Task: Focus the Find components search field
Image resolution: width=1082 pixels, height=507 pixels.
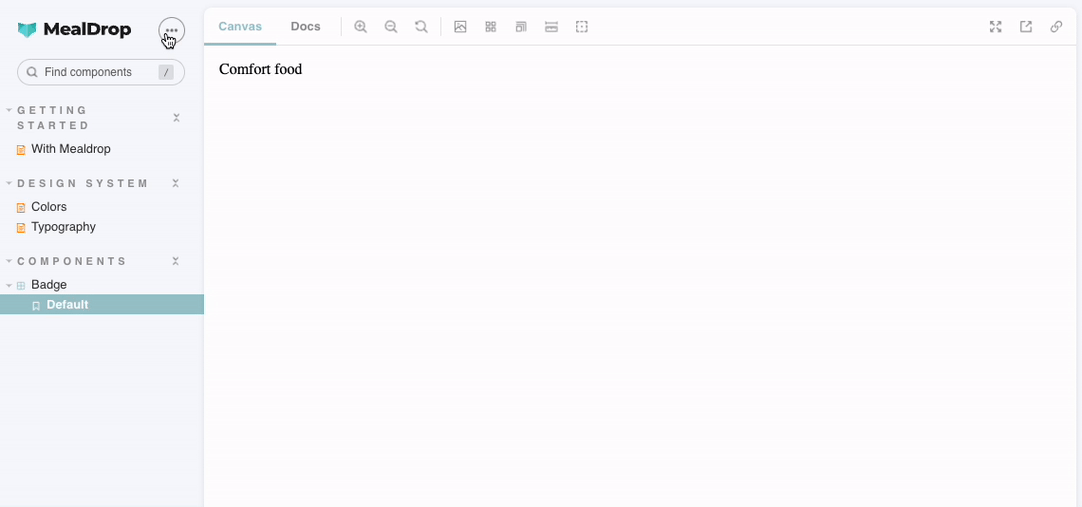Action: [x=101, y=72]
